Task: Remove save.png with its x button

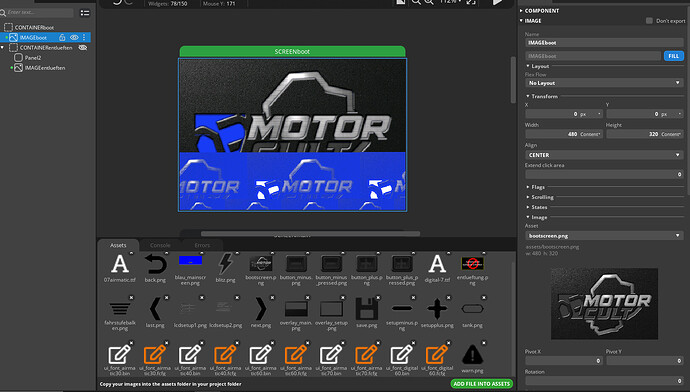Action: click(378, 298)
